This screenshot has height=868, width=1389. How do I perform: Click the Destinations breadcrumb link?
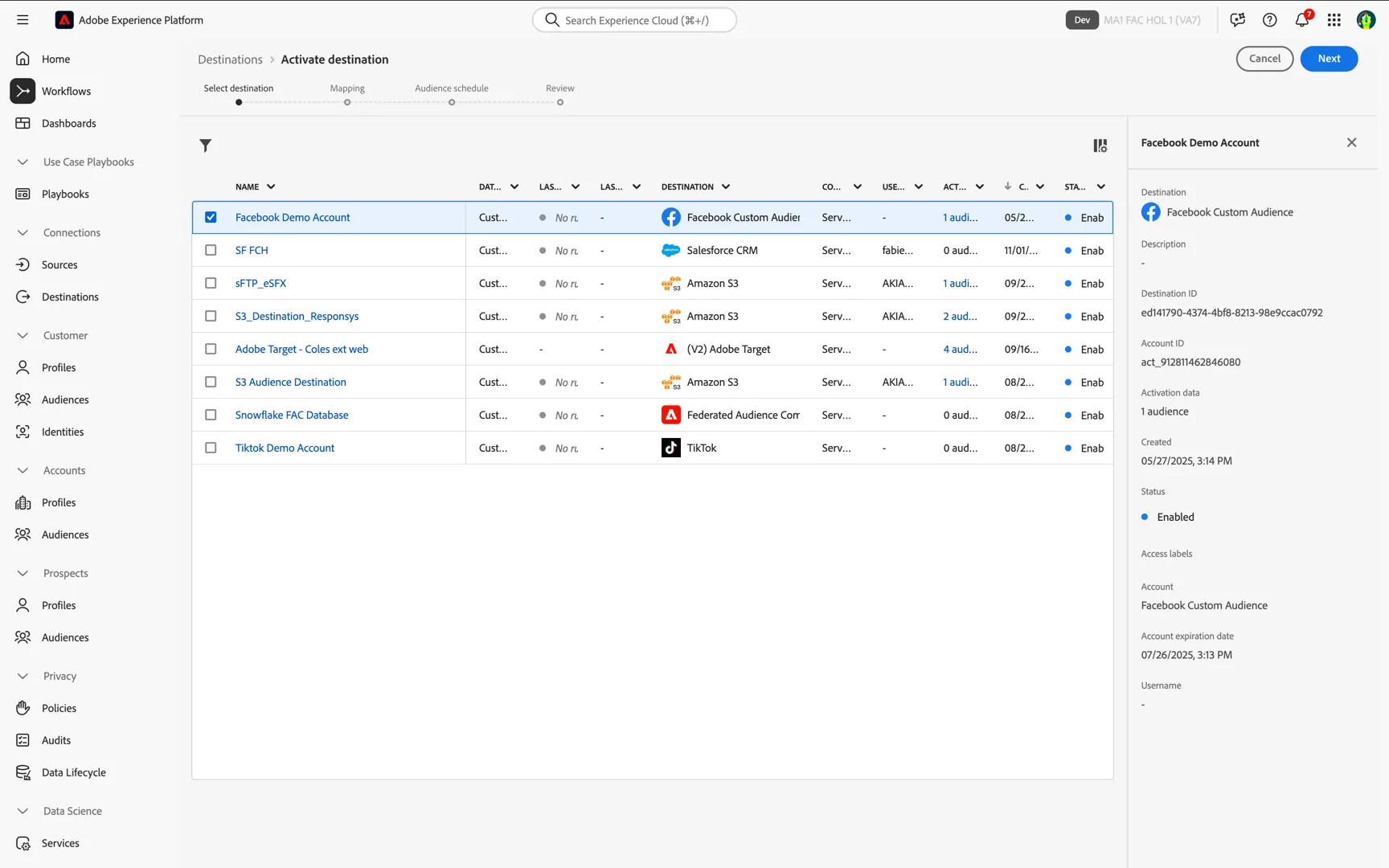click(x=230, y=59)
